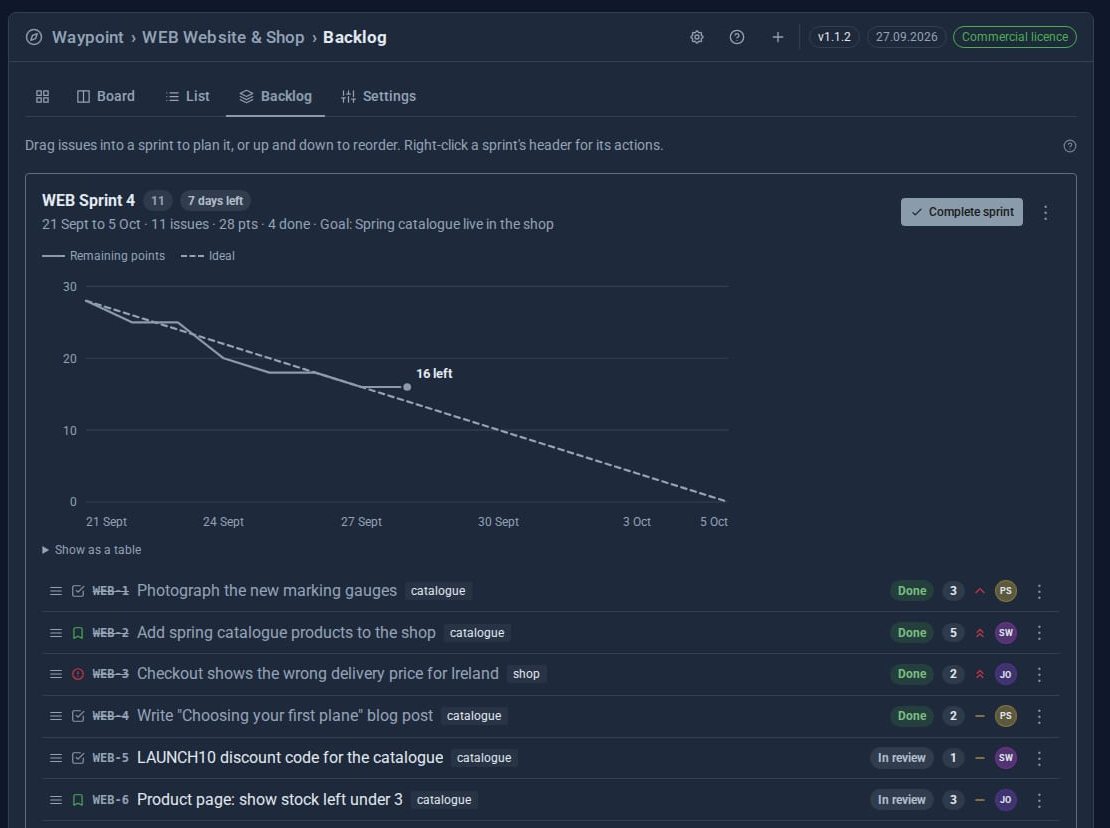Expand Show as a table
The image size is (1110, 828).
coord(91,550)
